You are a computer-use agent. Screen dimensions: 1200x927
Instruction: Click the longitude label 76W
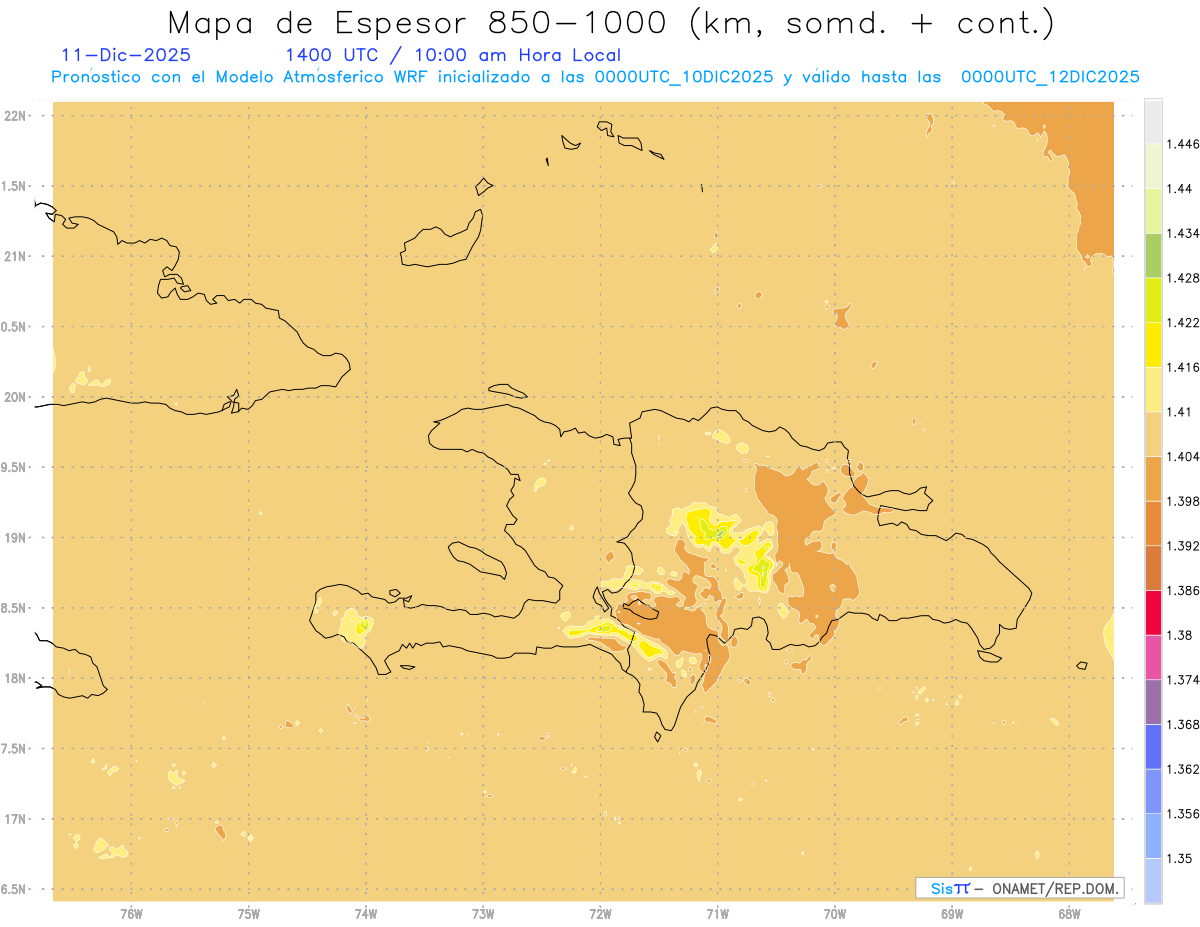(x=131, y=914)
